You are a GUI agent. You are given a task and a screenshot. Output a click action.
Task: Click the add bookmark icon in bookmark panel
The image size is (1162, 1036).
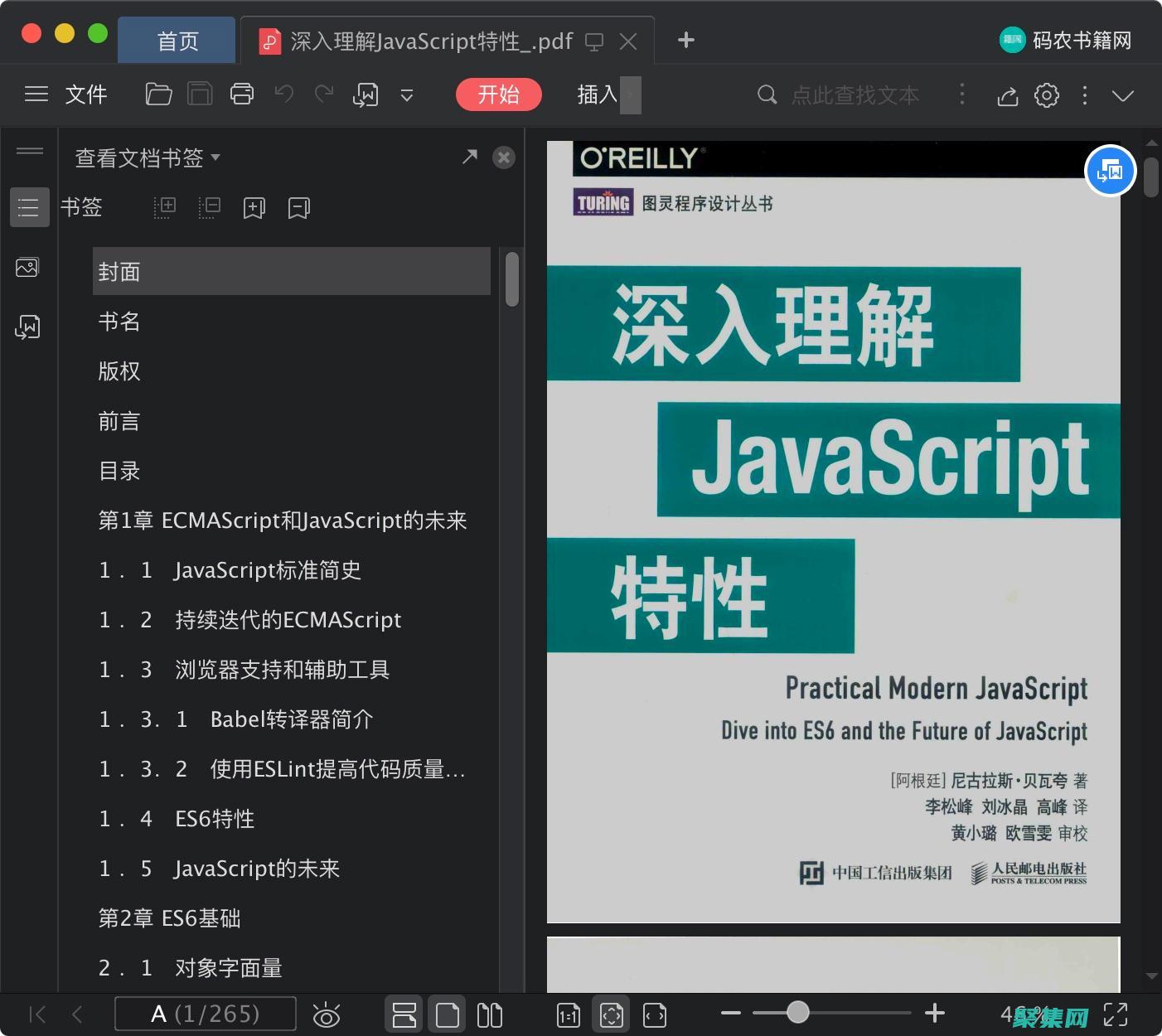(254, 207)
